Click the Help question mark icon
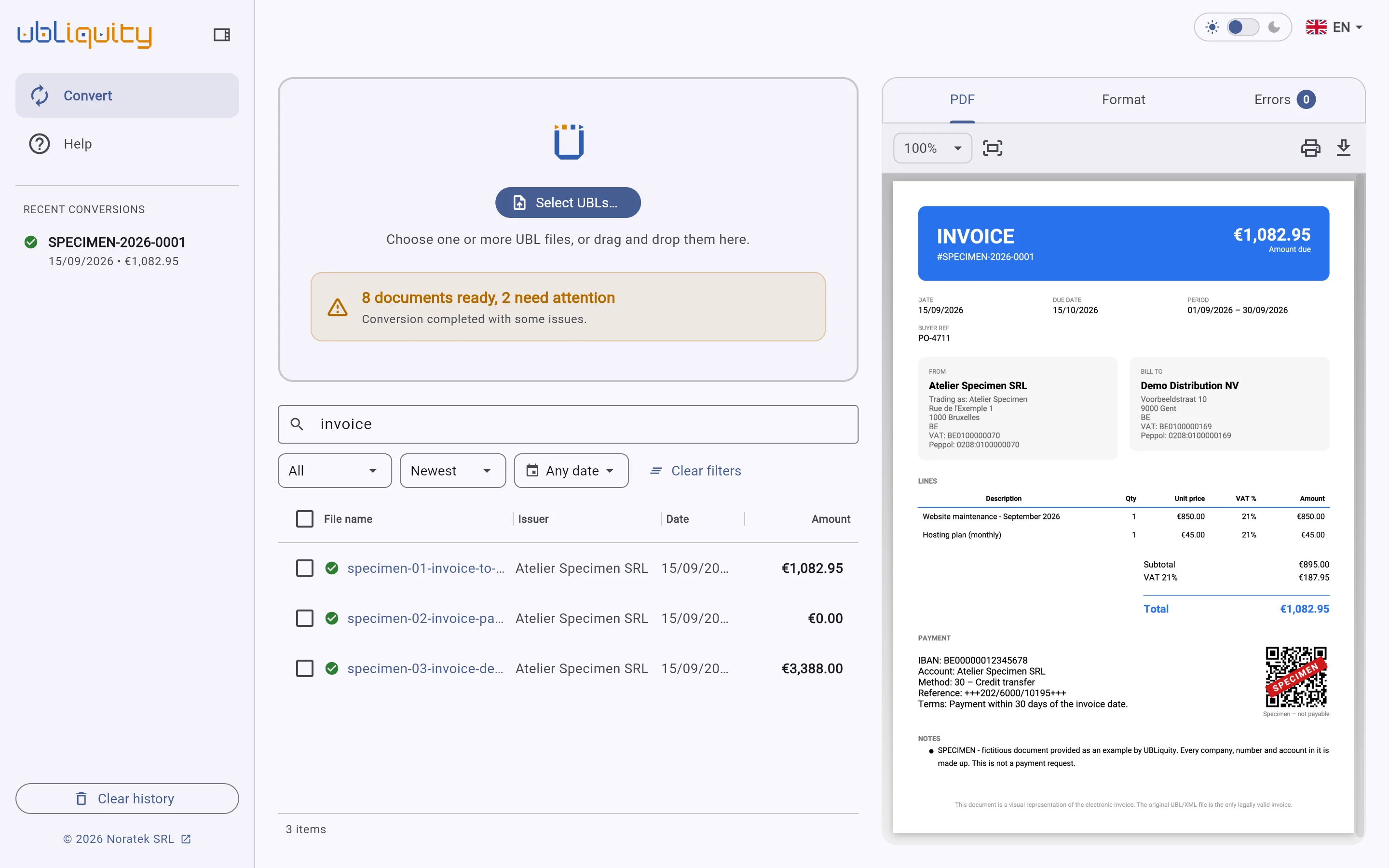 (x=40, y=144)
